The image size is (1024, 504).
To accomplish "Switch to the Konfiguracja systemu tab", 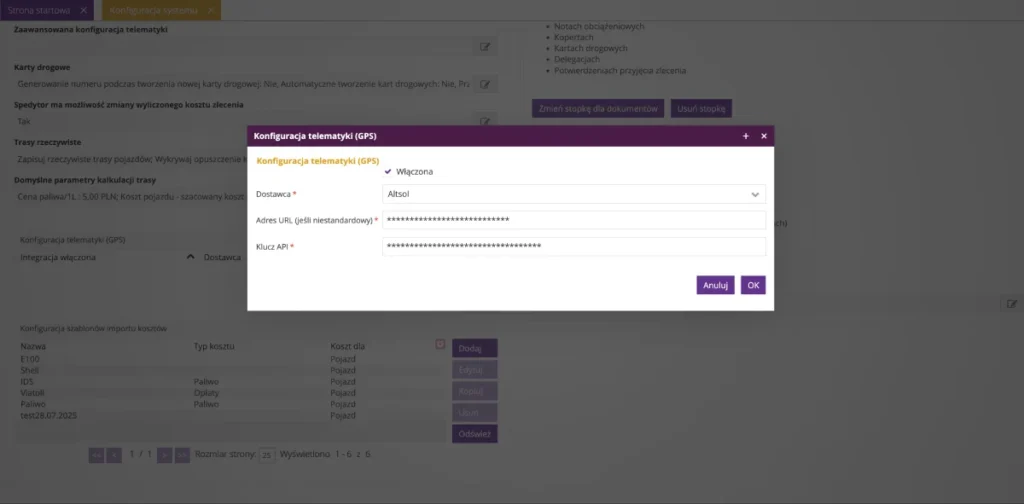I will 153,10.
